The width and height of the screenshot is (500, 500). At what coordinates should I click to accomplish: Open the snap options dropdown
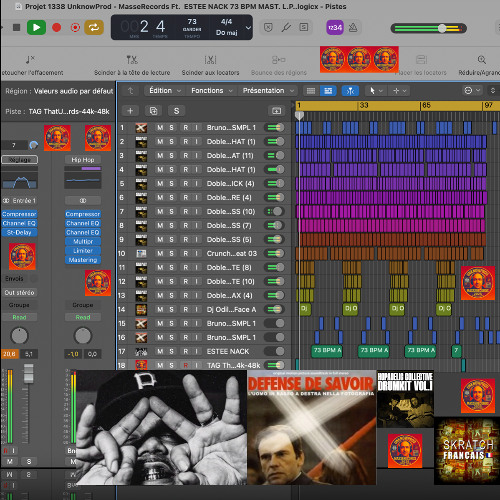pos(472,90)
